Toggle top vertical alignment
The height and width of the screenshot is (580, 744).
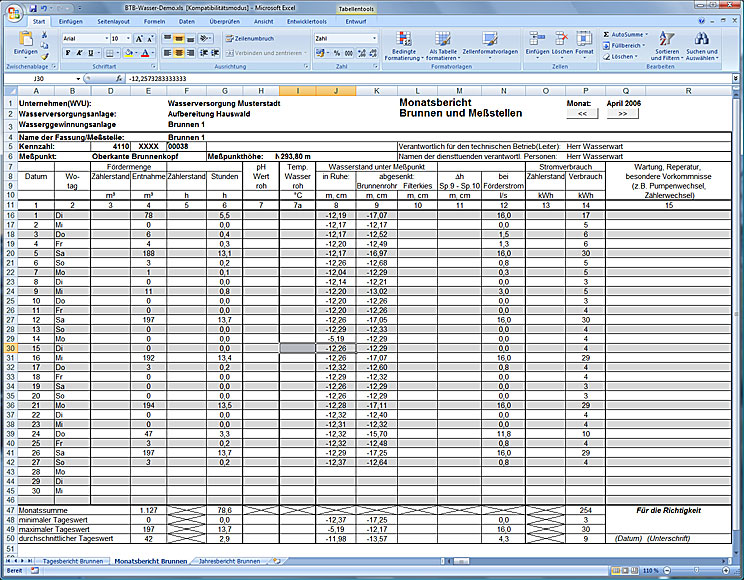pos(167,38)
